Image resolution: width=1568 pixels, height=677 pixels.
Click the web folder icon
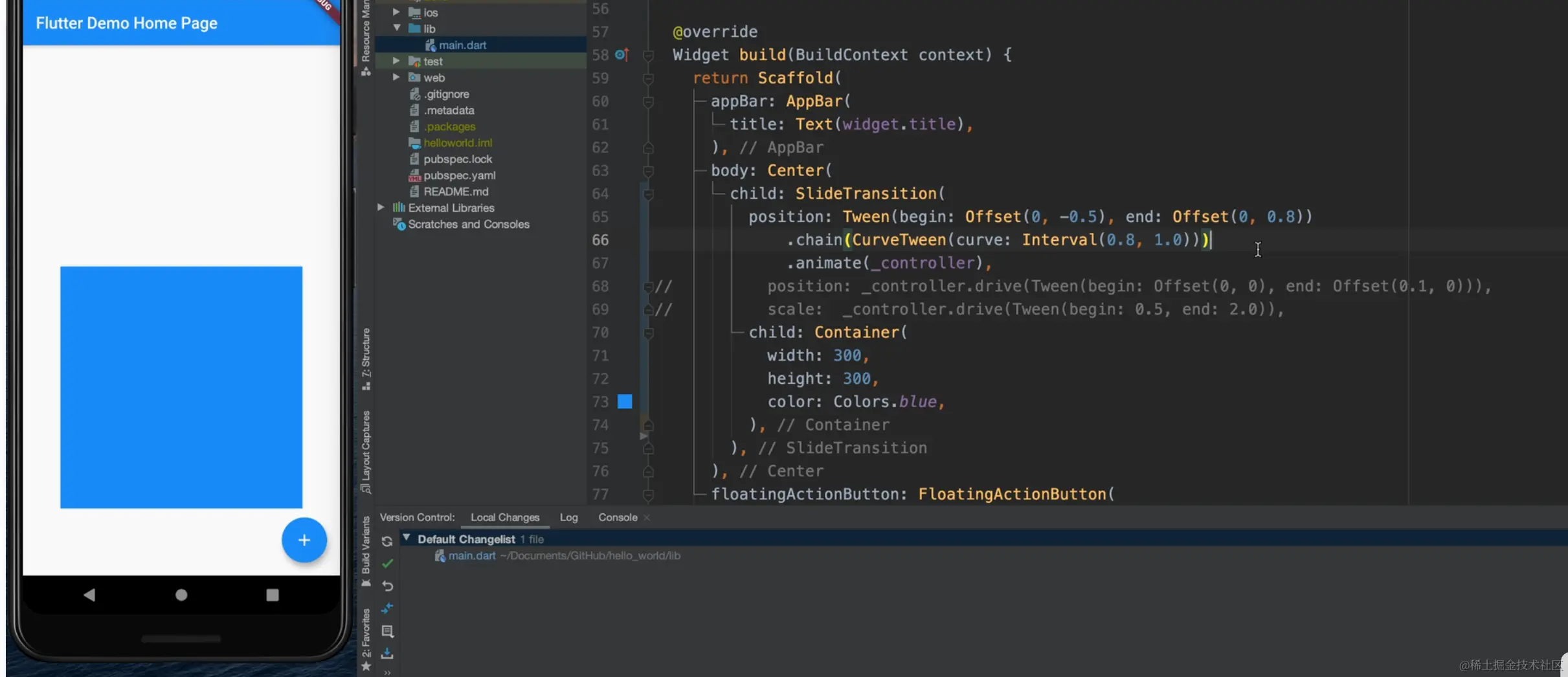point(414,77)
